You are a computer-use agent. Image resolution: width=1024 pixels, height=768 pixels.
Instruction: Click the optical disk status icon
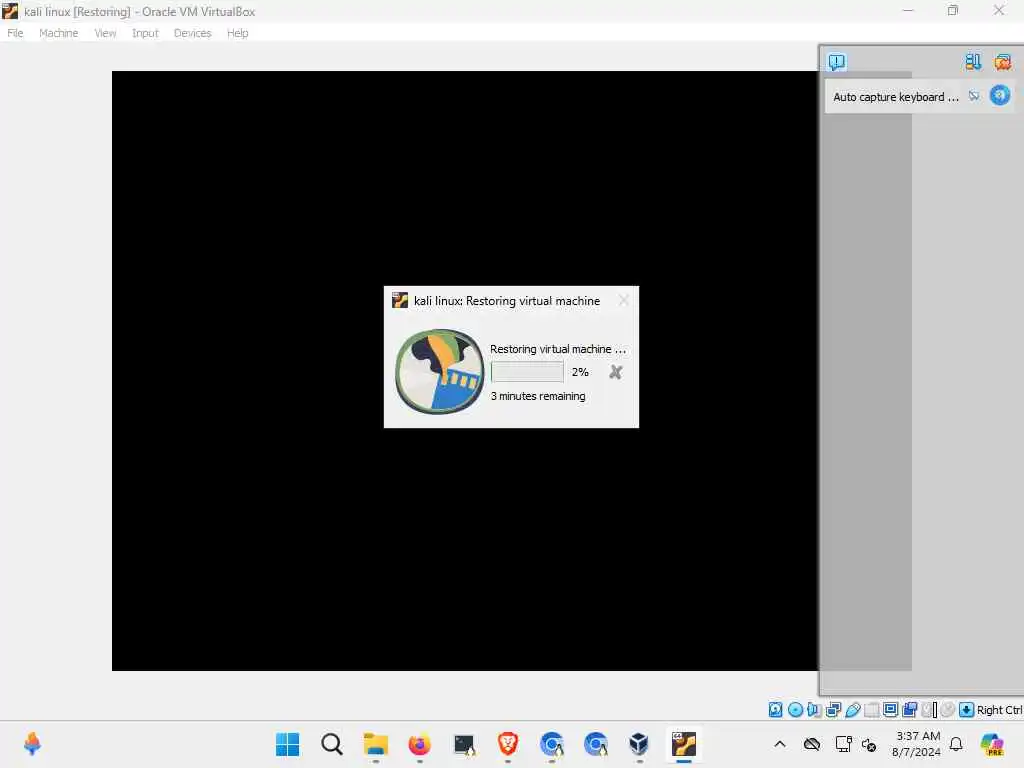[x=795, y=710]
